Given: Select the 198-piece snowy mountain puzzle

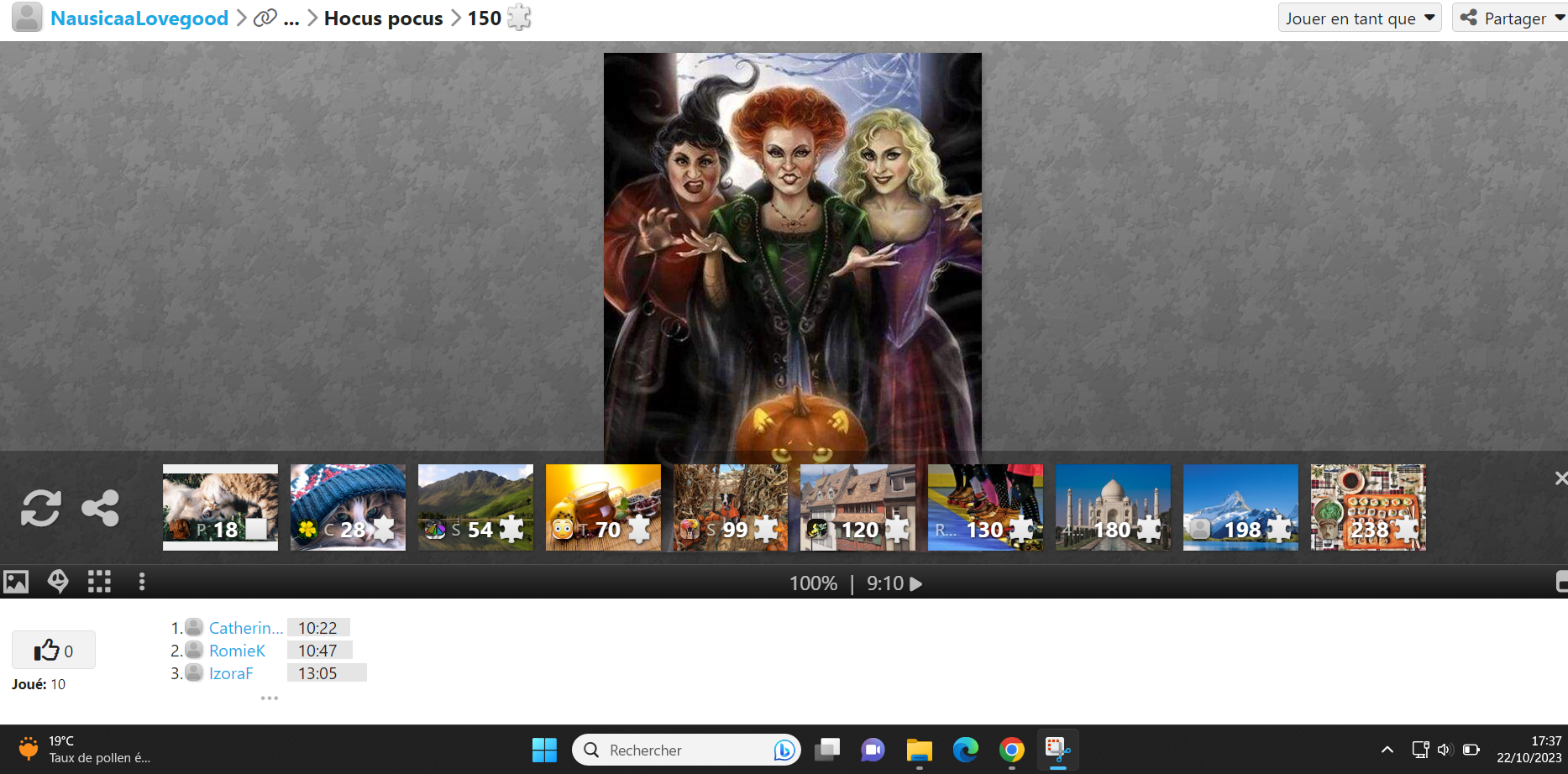Looking at the screenshot, I should pyautogui.click(x=1240, y=508).
